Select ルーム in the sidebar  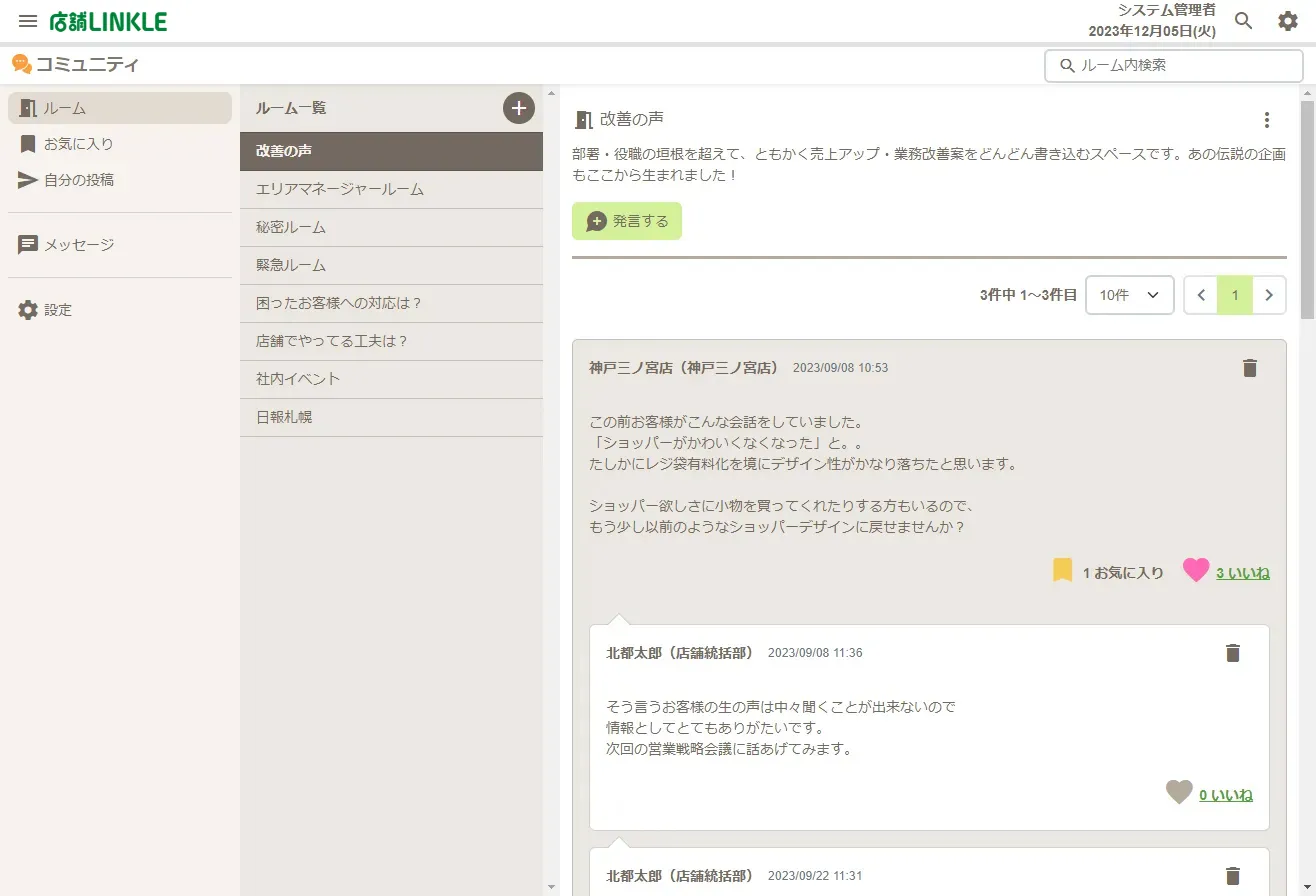point(120,108)
